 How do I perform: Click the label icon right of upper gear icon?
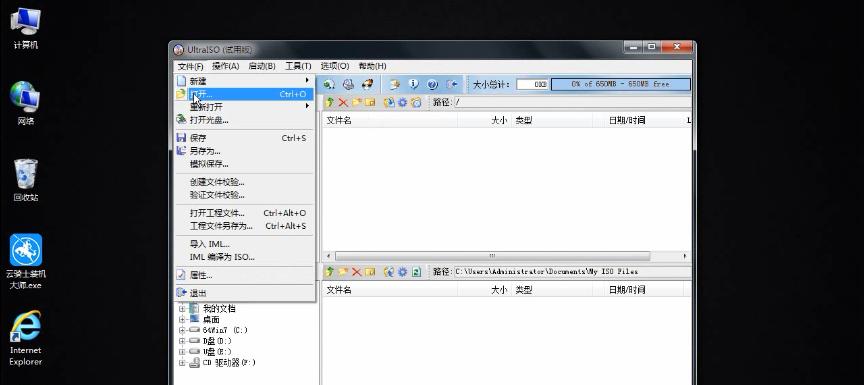tap(416, 102)
